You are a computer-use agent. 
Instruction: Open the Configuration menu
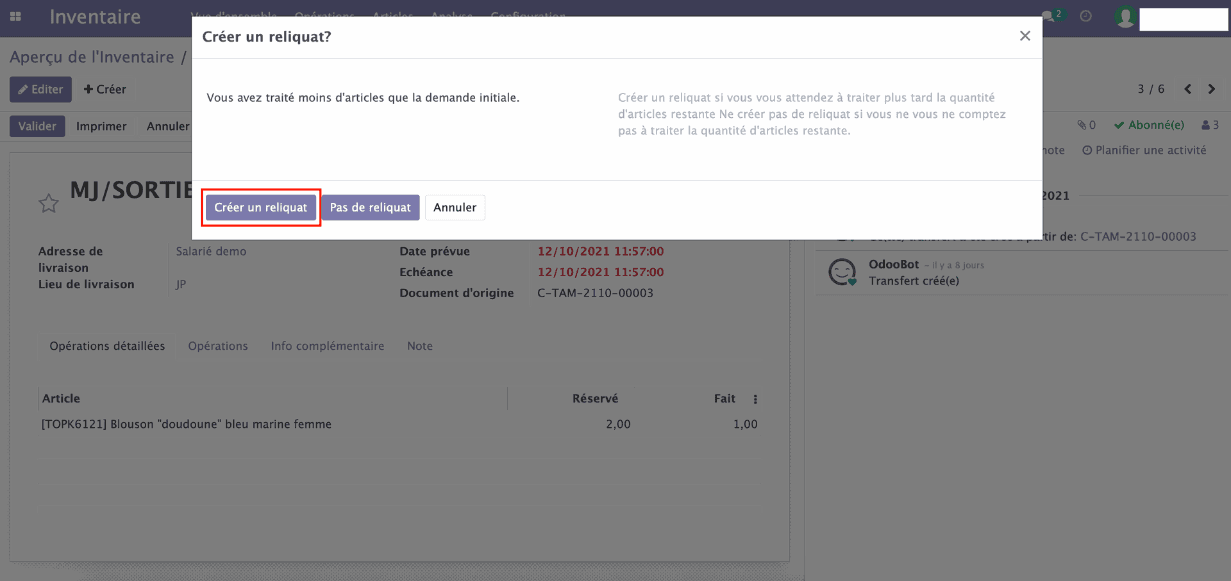(527, 16)
